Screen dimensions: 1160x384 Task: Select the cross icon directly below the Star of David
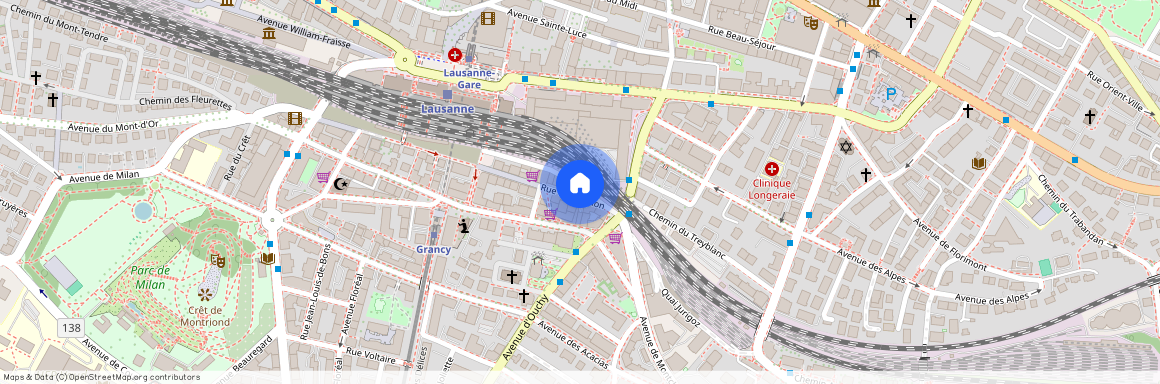(x=866, y=175)
